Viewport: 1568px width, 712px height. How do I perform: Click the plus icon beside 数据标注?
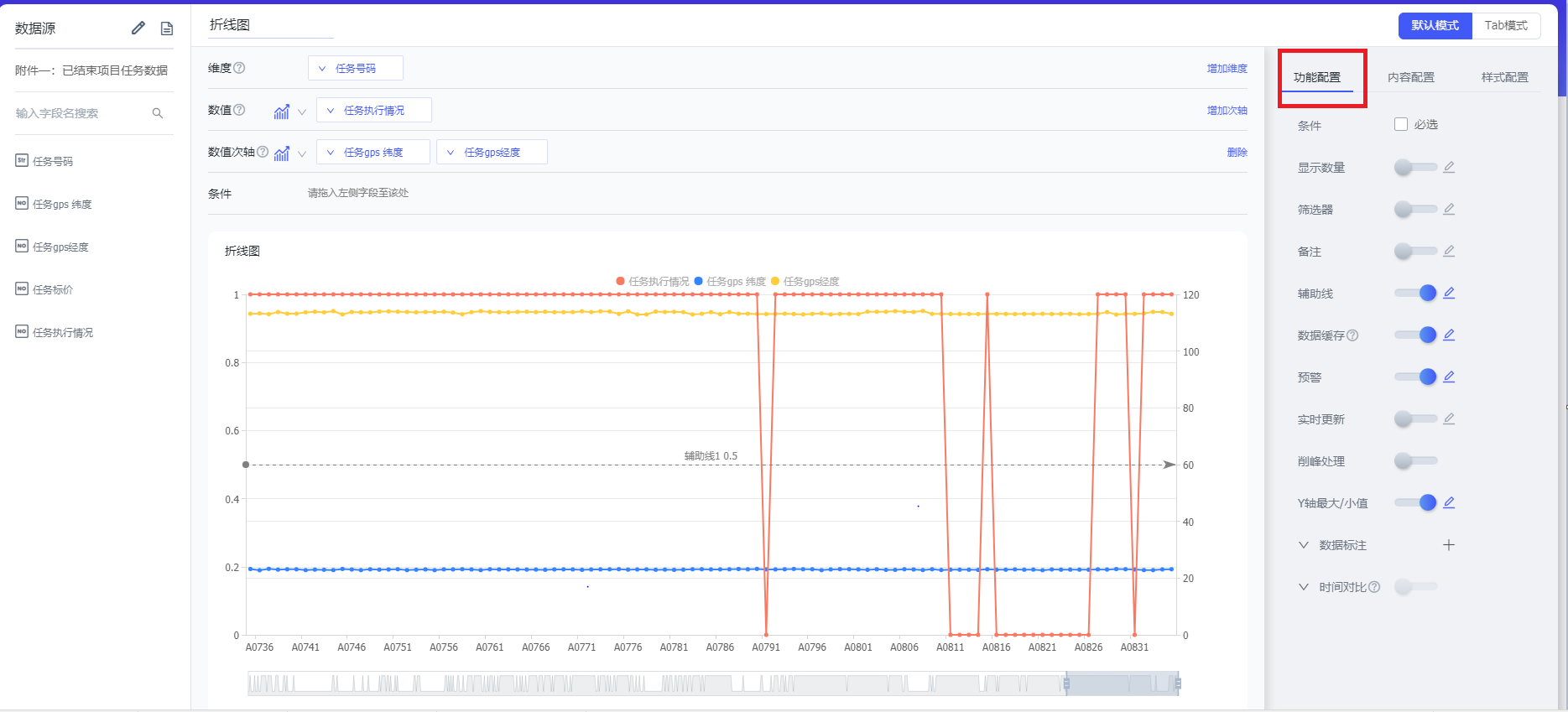coord(1449,545)
